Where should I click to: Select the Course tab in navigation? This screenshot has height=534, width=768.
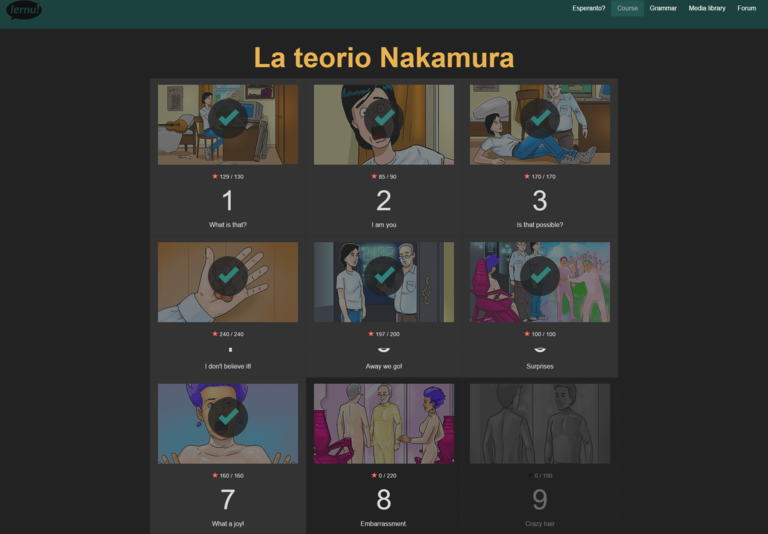[627, 8]
